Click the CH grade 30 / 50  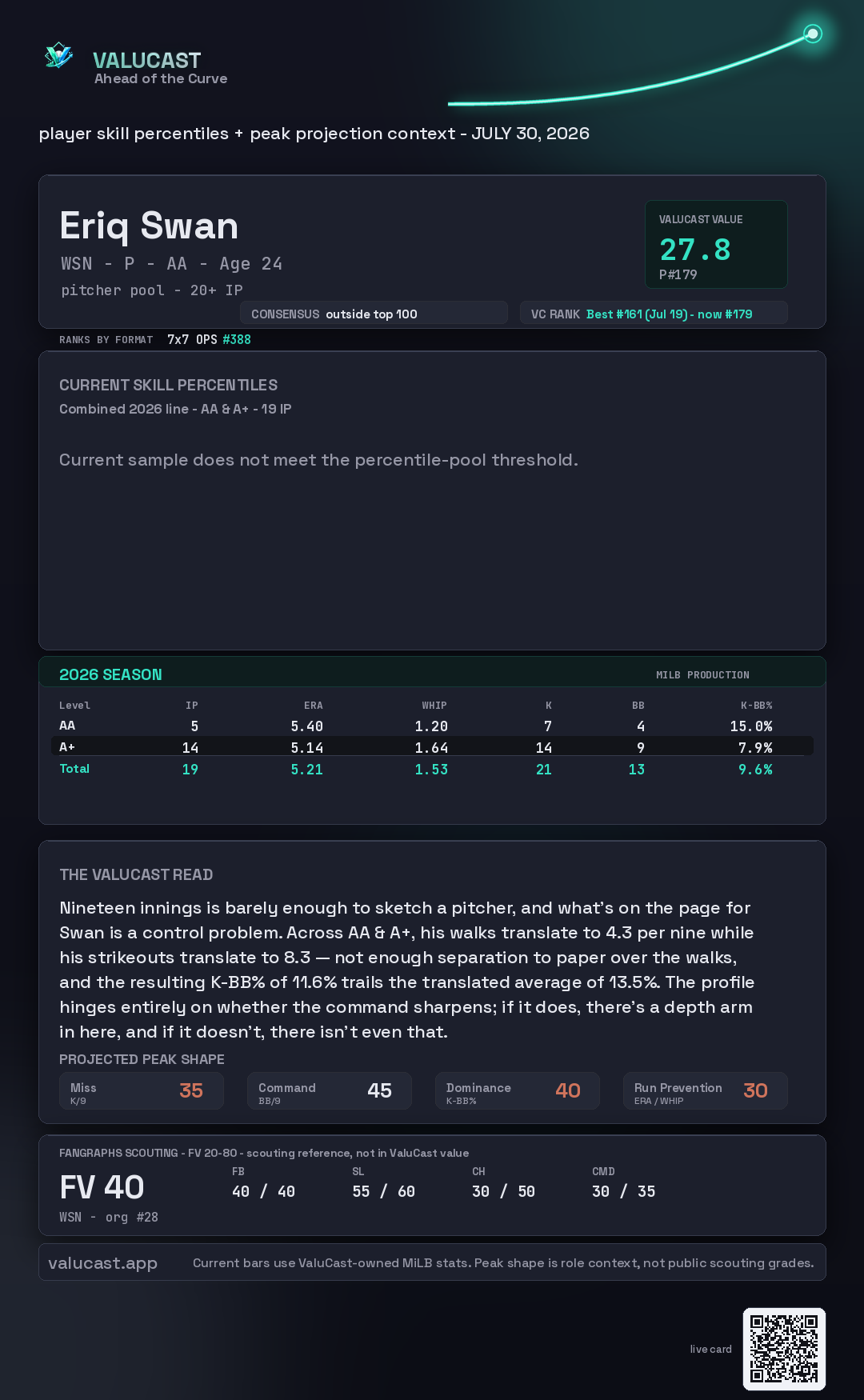[503, 1191]
